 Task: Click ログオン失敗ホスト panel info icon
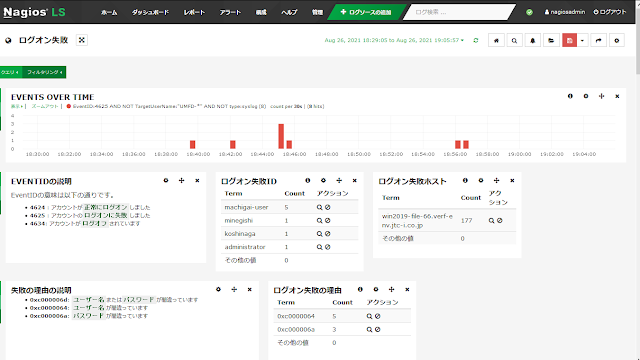(465, 180)
